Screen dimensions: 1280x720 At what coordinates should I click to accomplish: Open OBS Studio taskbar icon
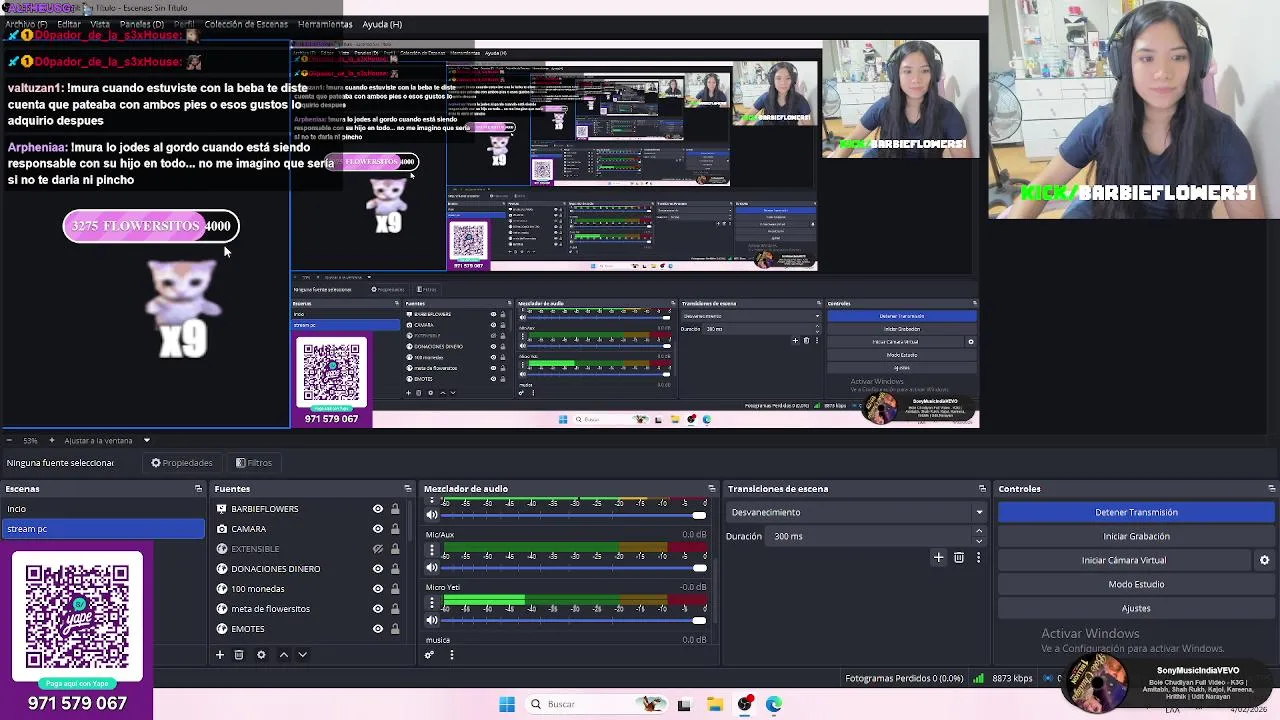point(745,704)
